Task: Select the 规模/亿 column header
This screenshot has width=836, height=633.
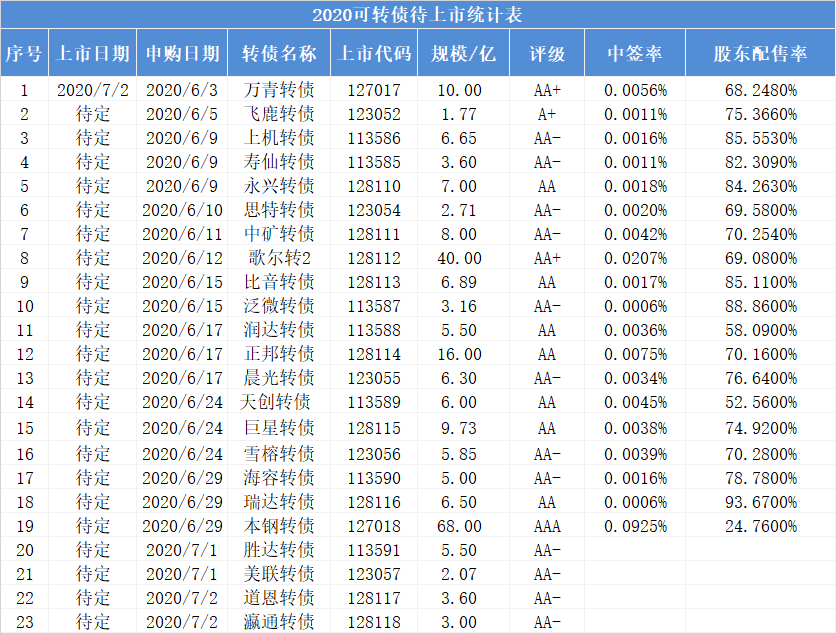Action: pos(463,53)
